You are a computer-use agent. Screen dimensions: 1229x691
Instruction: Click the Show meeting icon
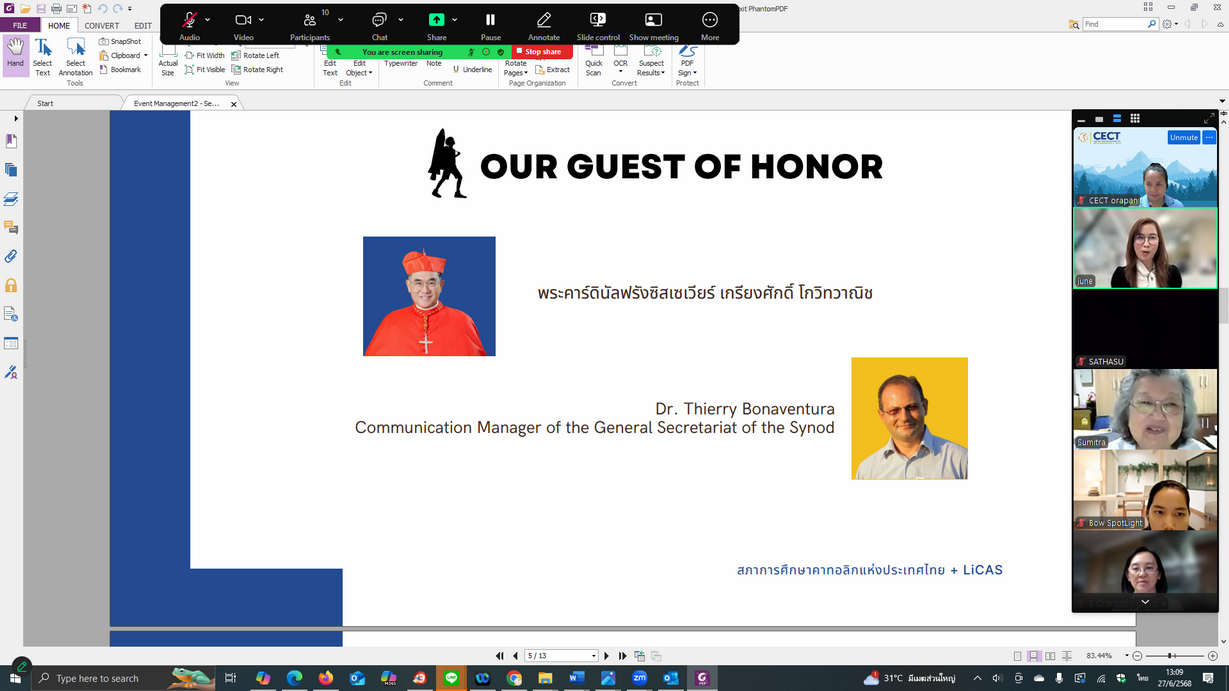653,20
